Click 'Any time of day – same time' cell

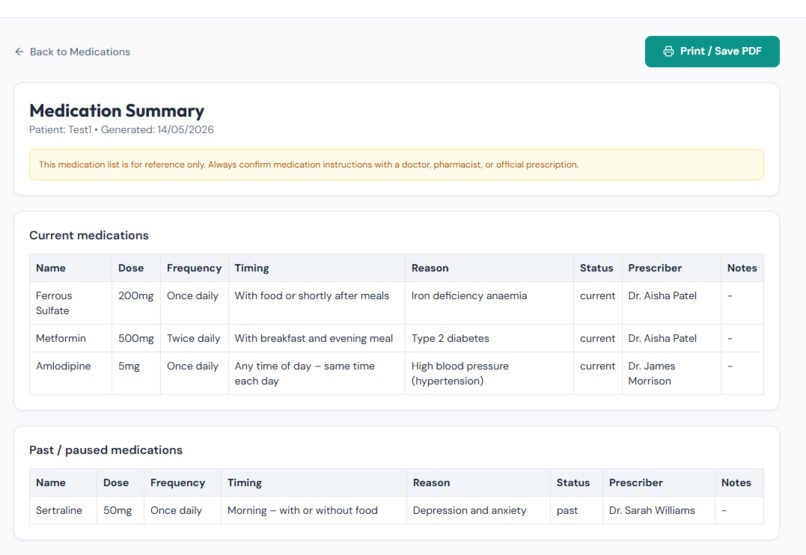[x=317, y=374]
